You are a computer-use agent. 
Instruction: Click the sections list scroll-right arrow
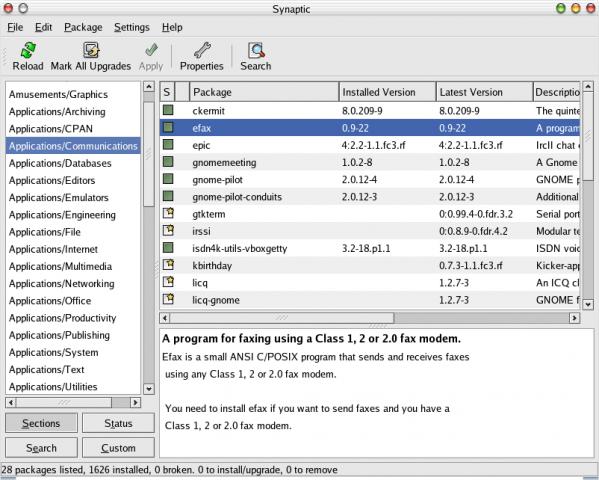(x=135, y=402)
